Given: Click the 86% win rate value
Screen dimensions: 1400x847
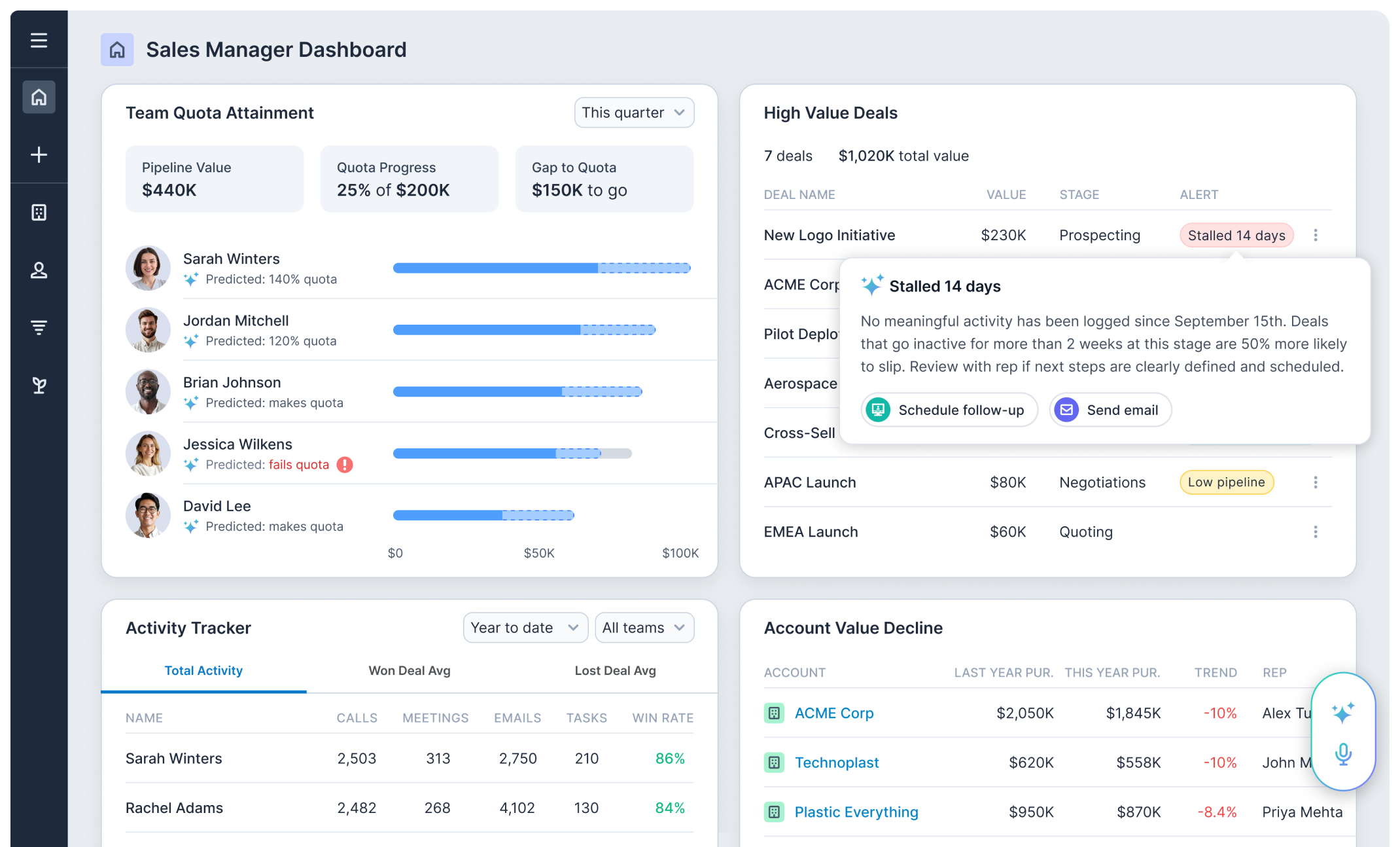Looking at the screenshot, I should point(670,758).
